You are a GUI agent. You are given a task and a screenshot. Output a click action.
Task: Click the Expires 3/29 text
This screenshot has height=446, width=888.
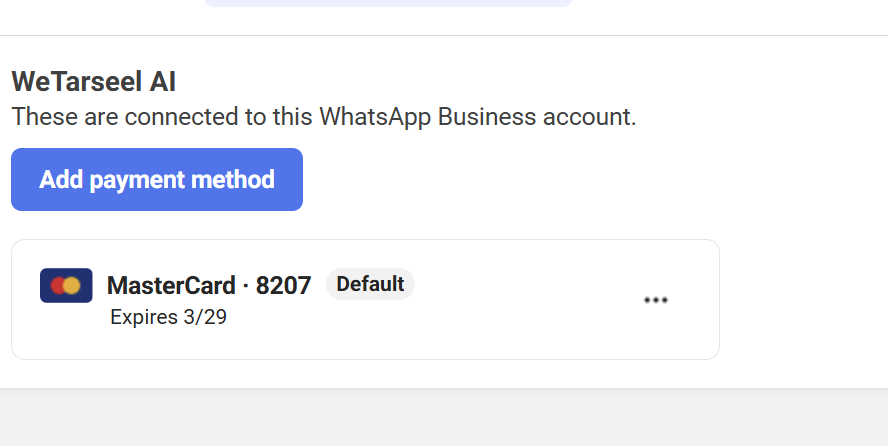pyautogui.click(x=168, y=317)
